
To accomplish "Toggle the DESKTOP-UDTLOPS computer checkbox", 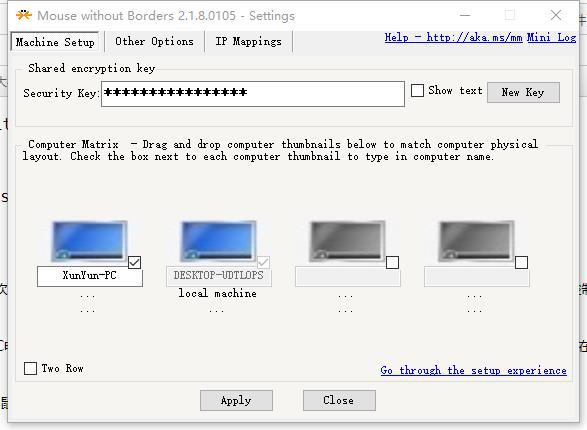I will click(x=264, y=262).
